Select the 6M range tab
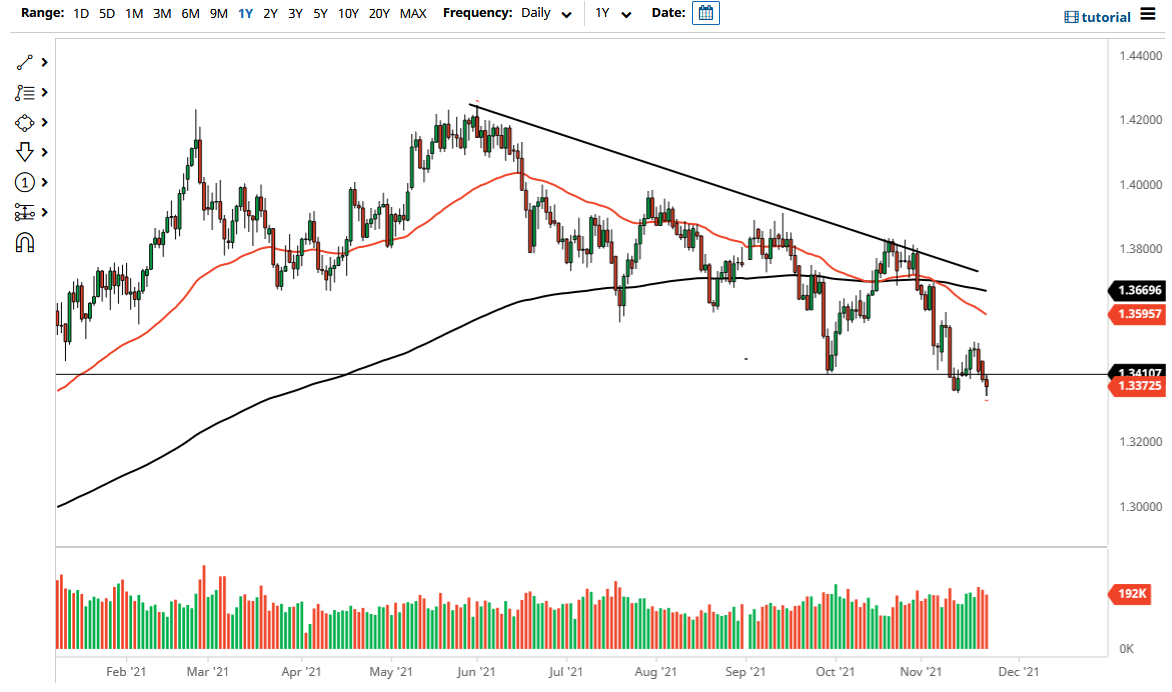Image resolution: width=1172 pixels, height=692 pixels. pos(190,14)
